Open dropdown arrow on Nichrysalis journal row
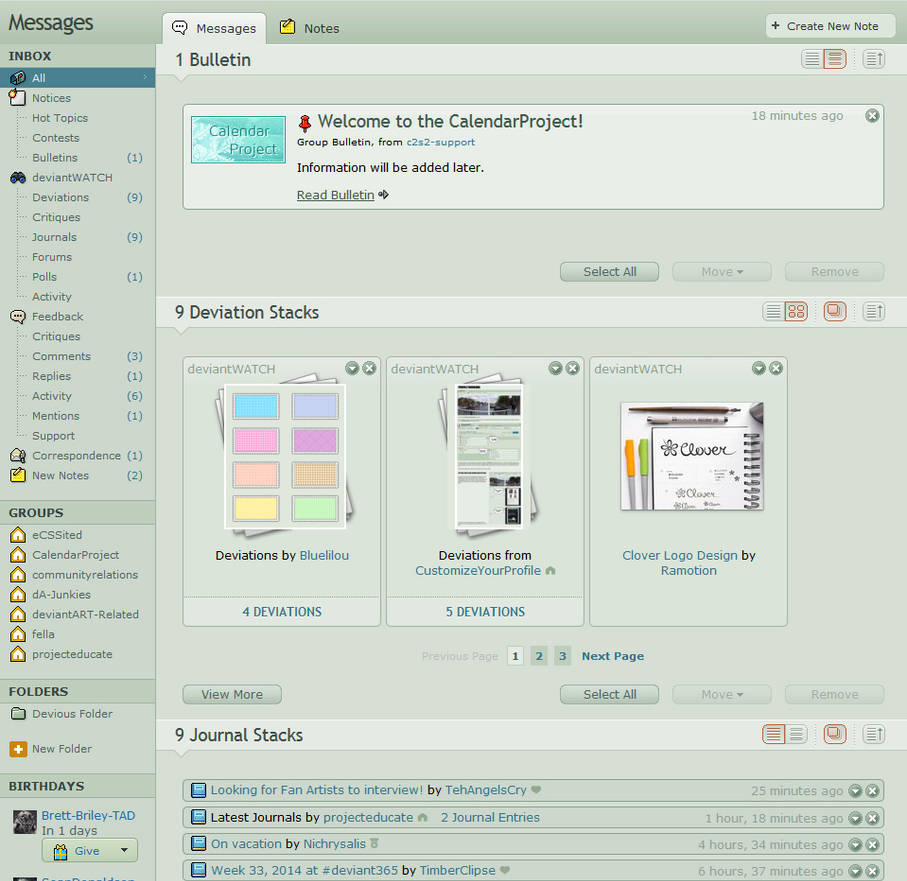907x881 pixels. [855, 845]
